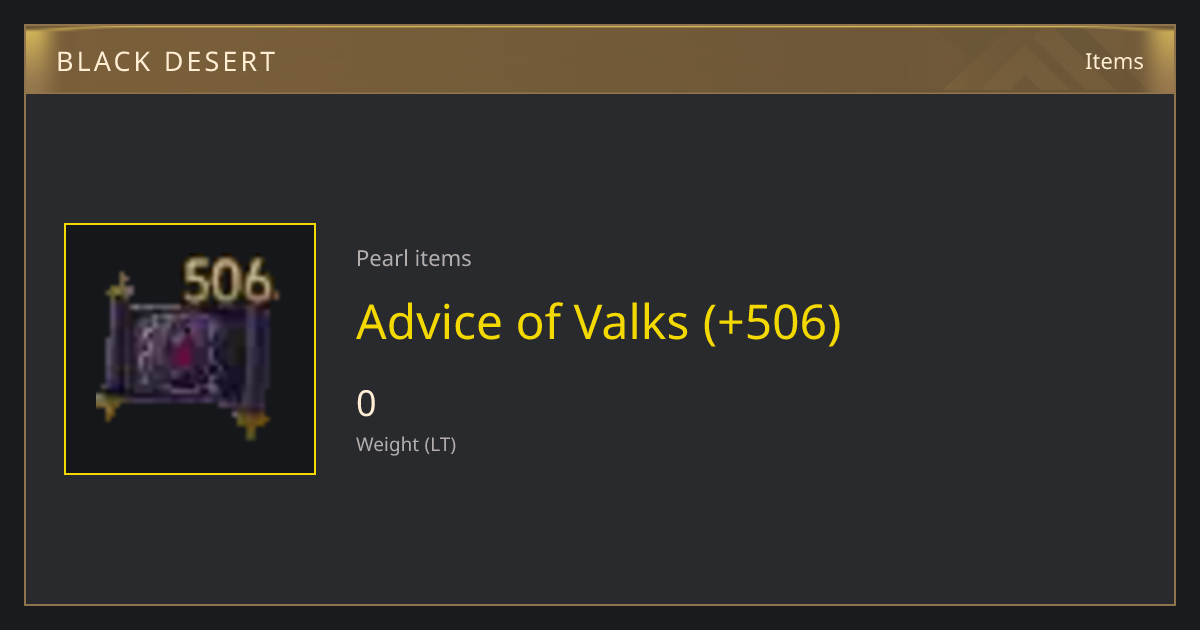The height and width of the screenshot is (630, 1200).
Task: Click the word Pearl above the item name
Action: (382, 258)
